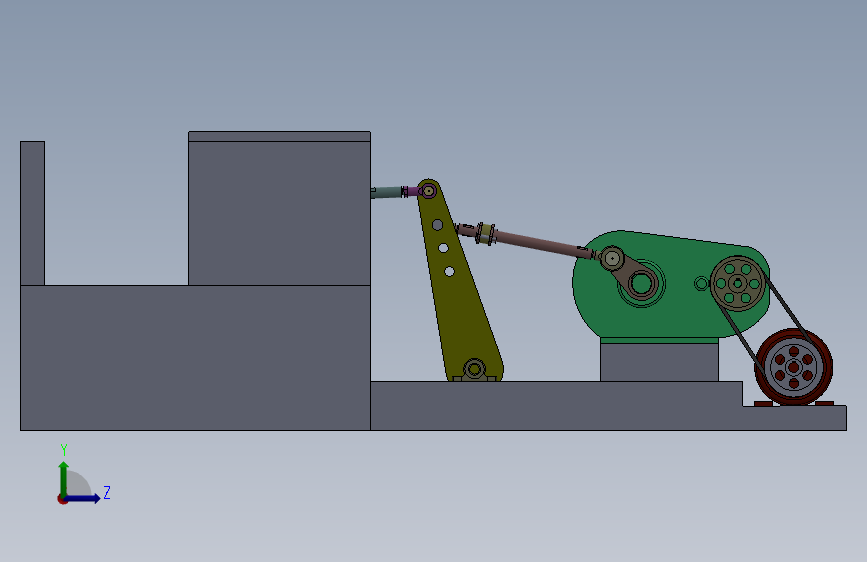867x562 pixels.
Task: Select the small circular boss on the gearbox
Action: pos(701,284)
